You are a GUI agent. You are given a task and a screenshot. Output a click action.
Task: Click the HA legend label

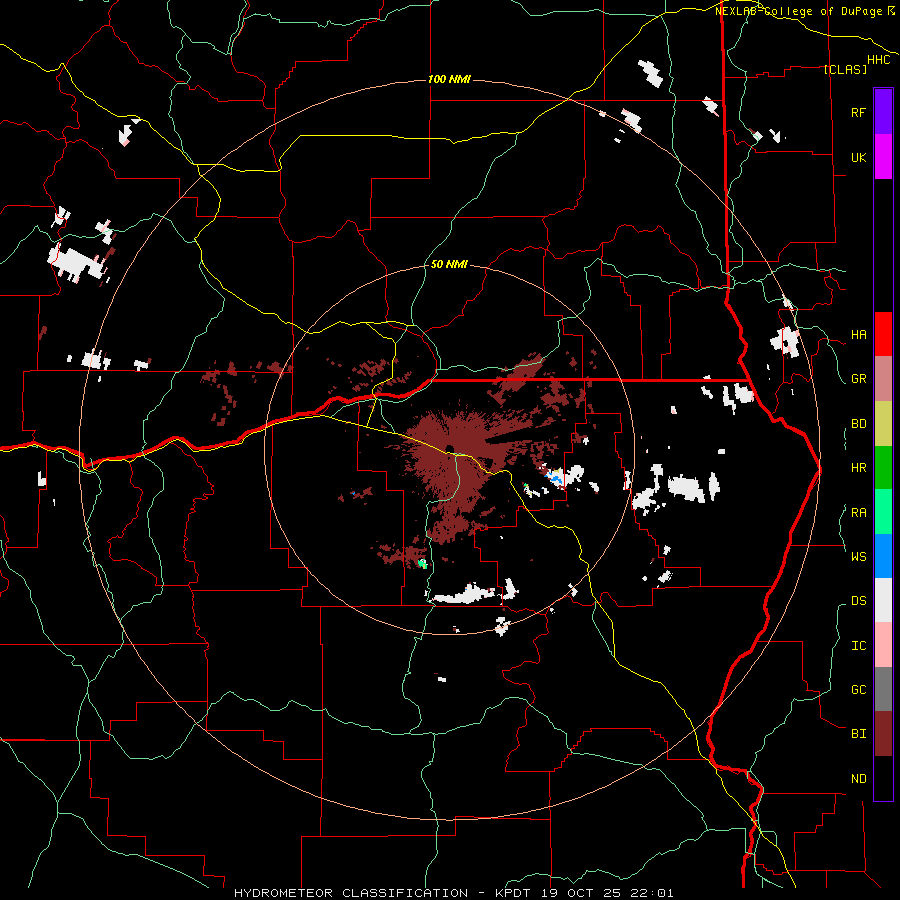(858, 335)
